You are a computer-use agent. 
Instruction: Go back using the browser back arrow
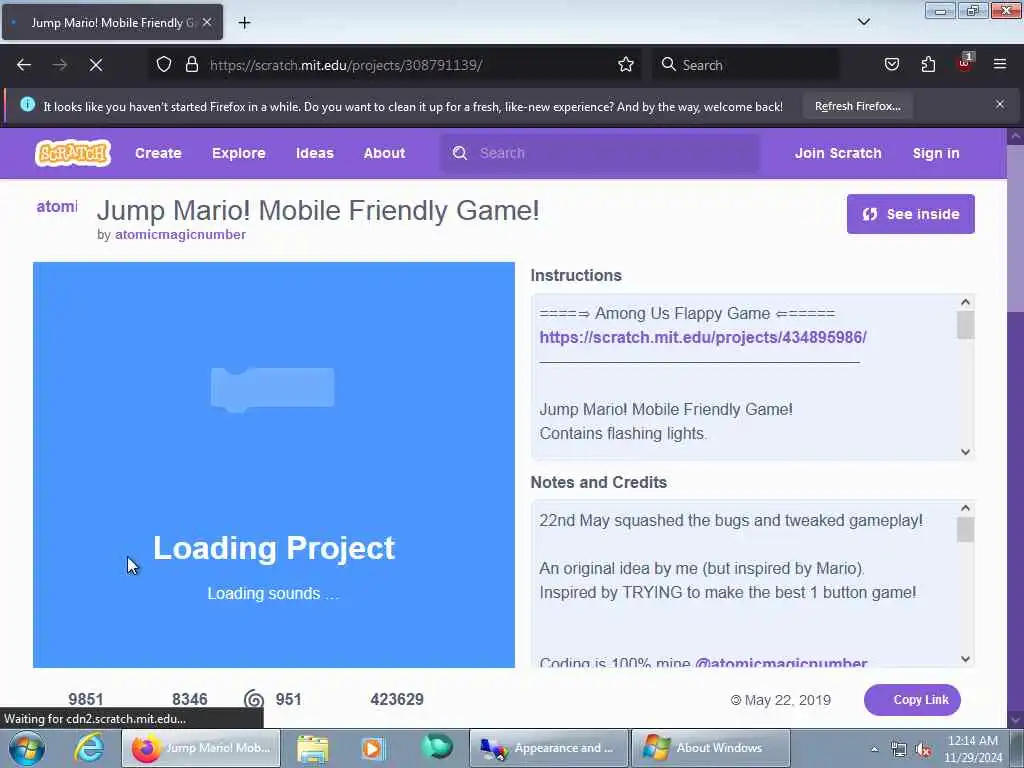tap(24, 65)
